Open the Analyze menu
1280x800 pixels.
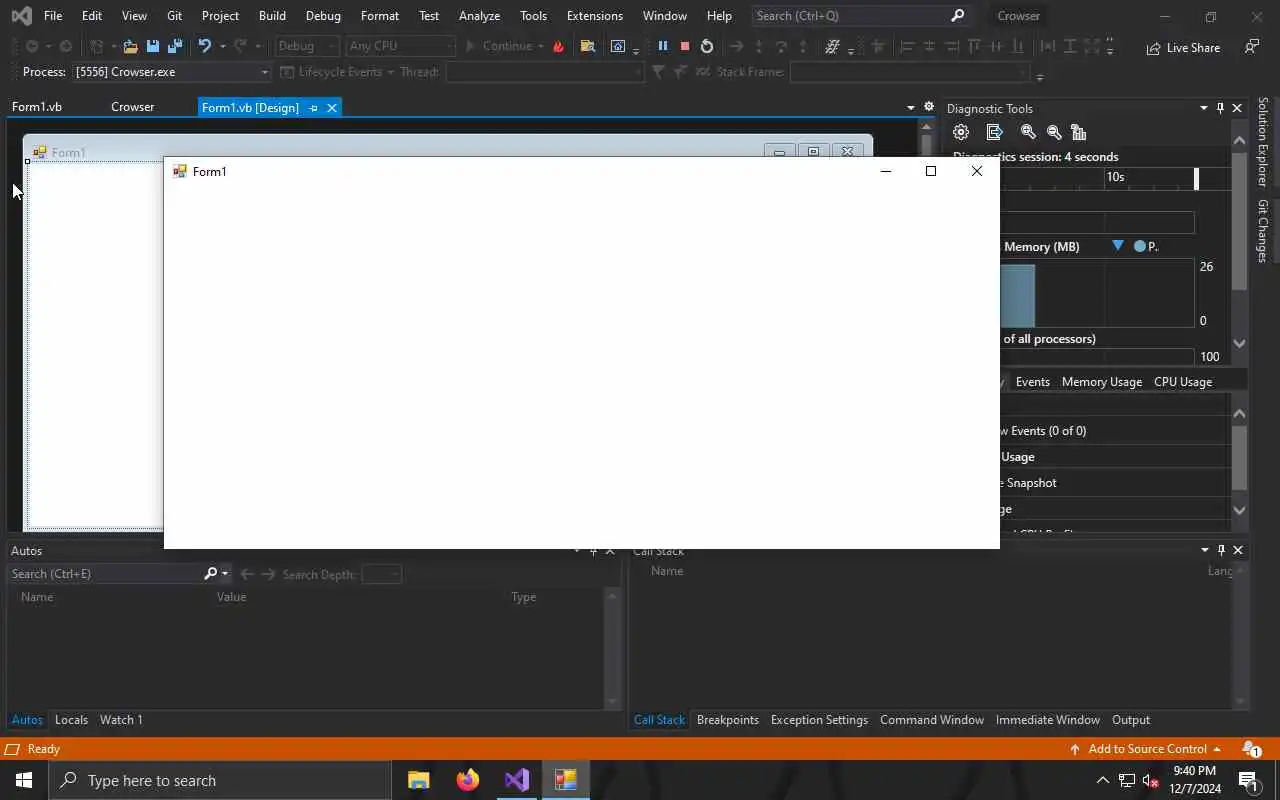479,16
